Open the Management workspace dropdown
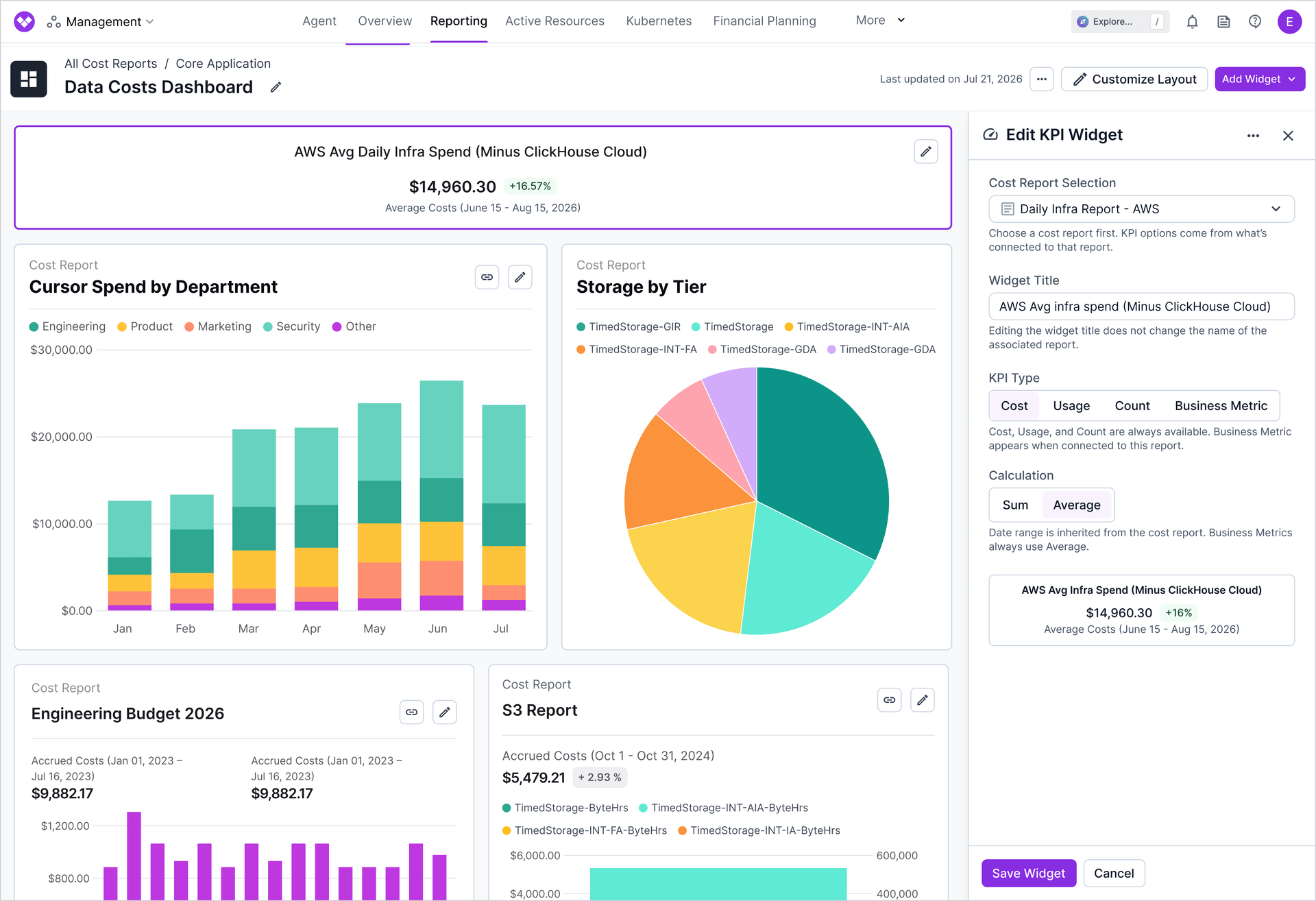Viewport: 1316px width, 901px height. coord(101,22)
